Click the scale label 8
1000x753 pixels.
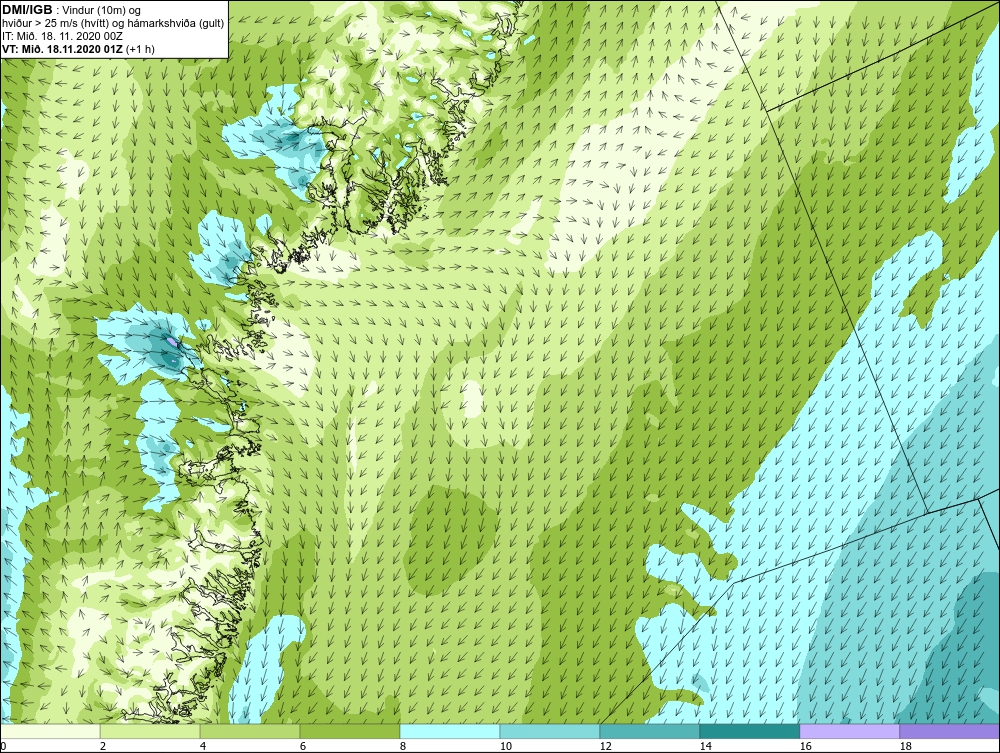(403, 746)
